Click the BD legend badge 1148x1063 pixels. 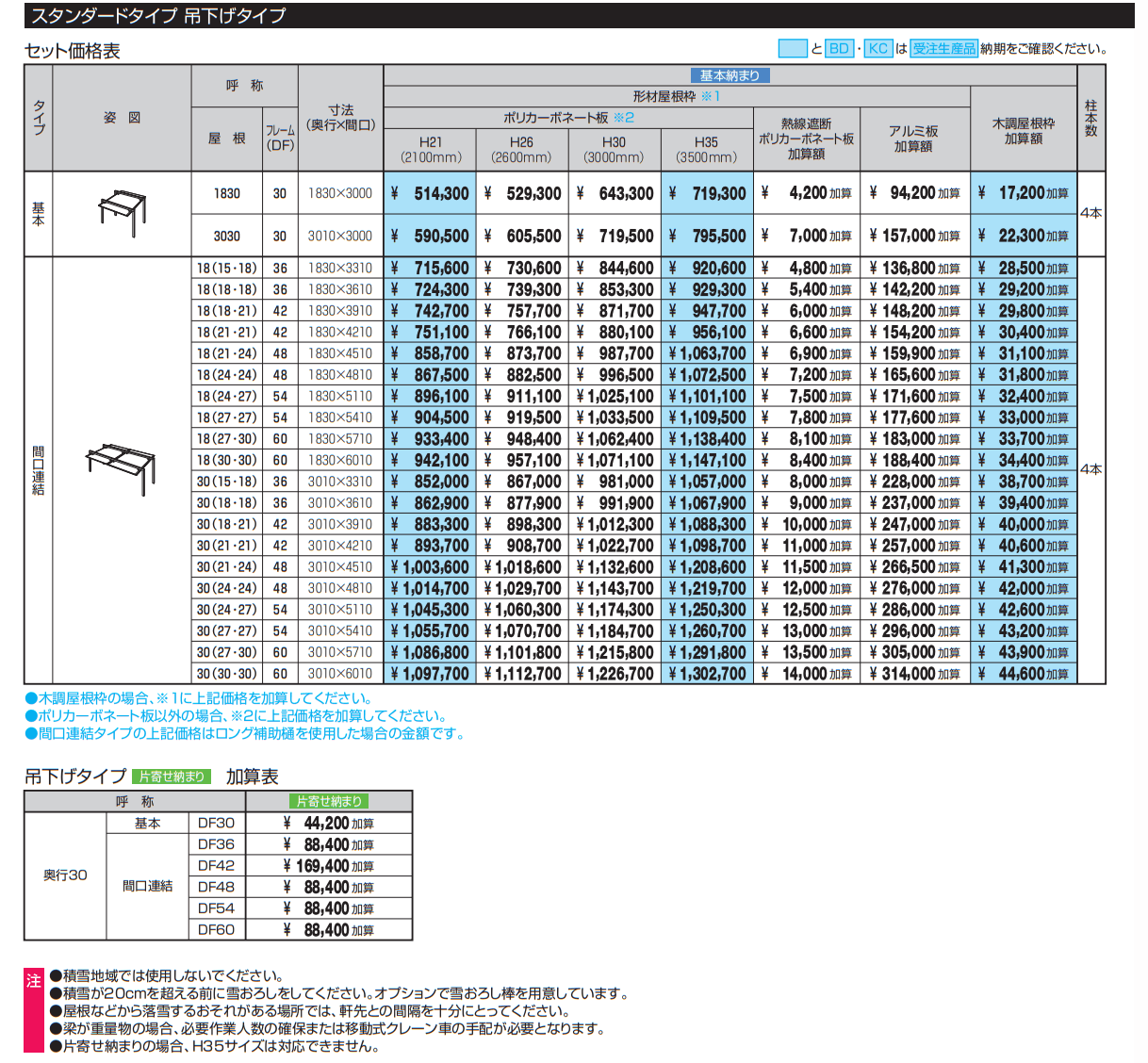pyautogui.click(x=839, y=49)
